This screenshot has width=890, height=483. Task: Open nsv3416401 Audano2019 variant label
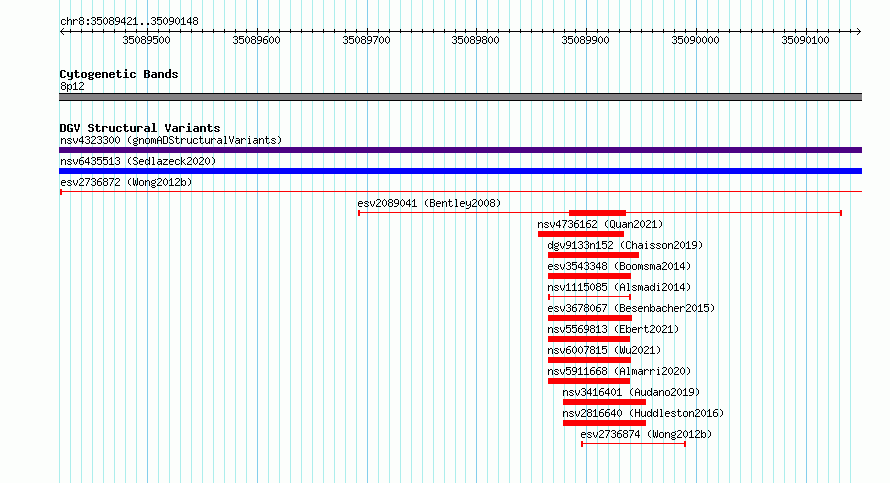[x=631, y=392]
